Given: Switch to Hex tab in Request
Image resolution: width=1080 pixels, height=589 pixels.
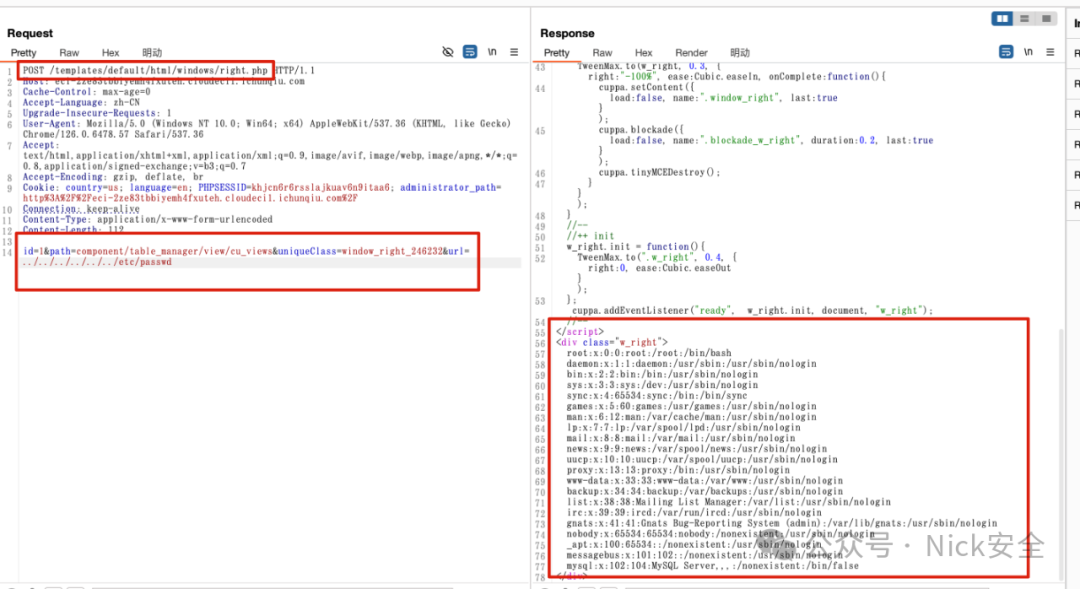Looking at the screenshot, I should (110, 52).
